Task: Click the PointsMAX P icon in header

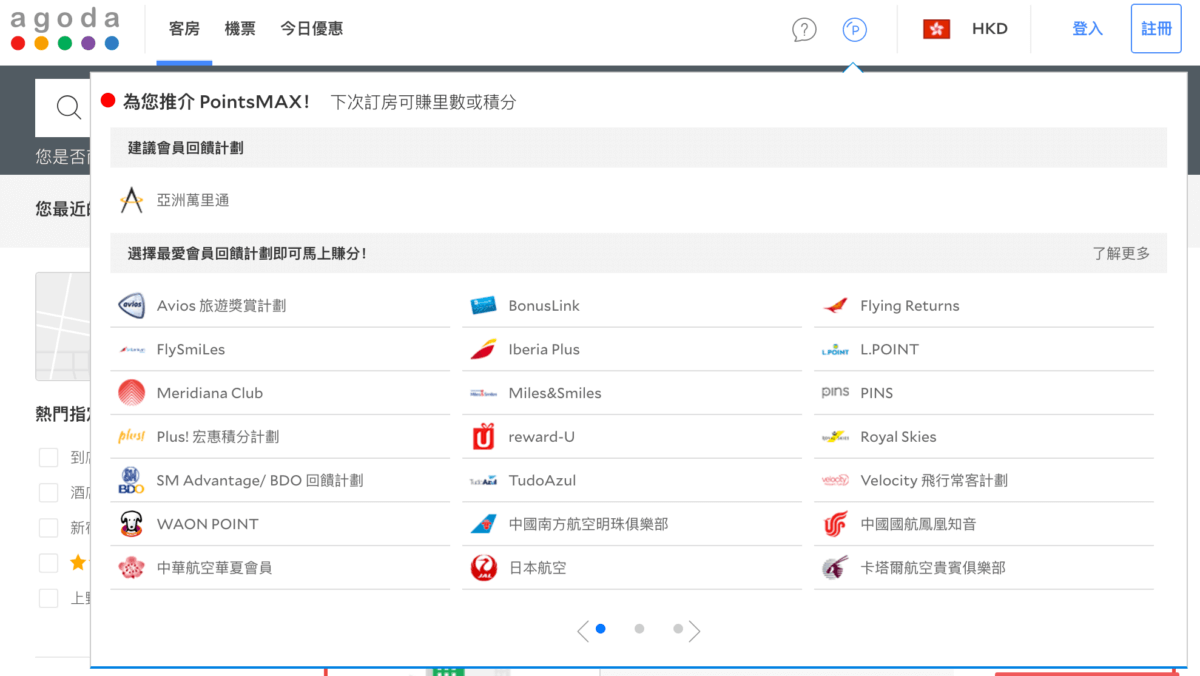Action: (854, 29)
